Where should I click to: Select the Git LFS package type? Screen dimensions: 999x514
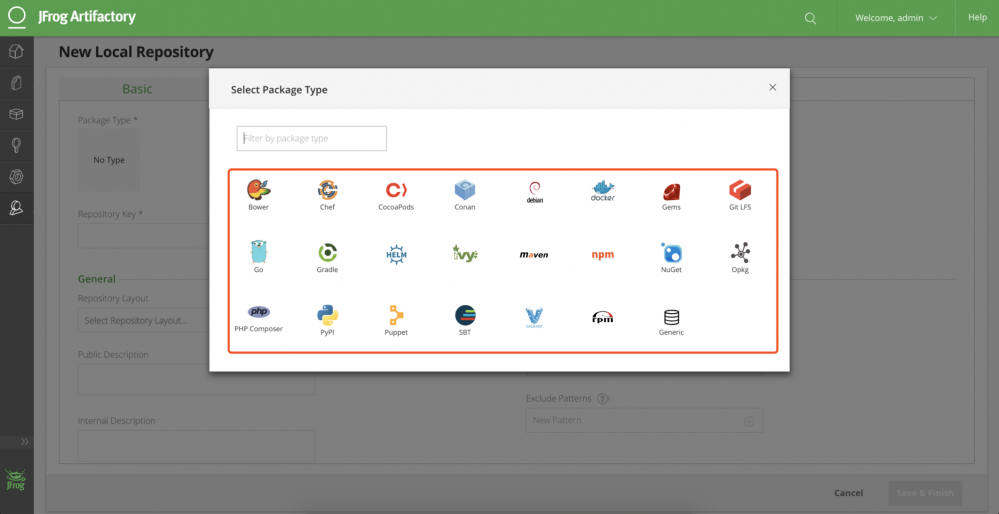pos(740,195)
